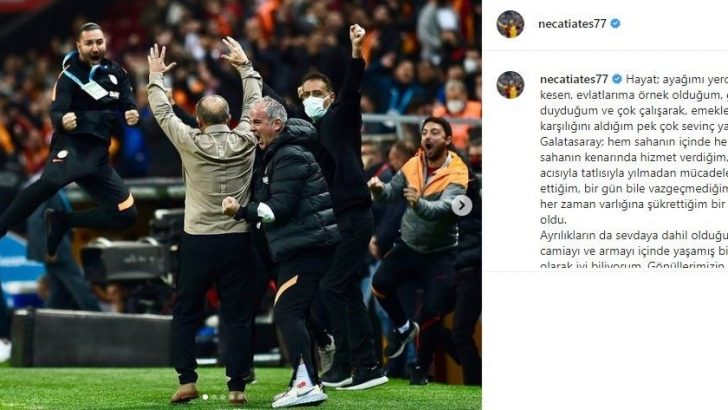Click the verified badge in post header
This screenshot has width=728, height=410.
coord(615,23)
